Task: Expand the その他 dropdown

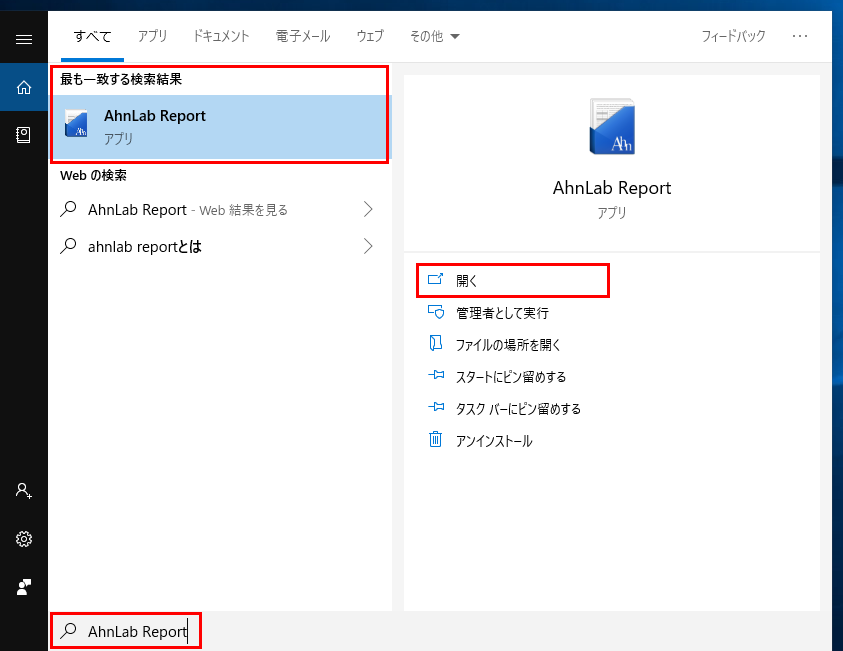Action: point(434,37)
